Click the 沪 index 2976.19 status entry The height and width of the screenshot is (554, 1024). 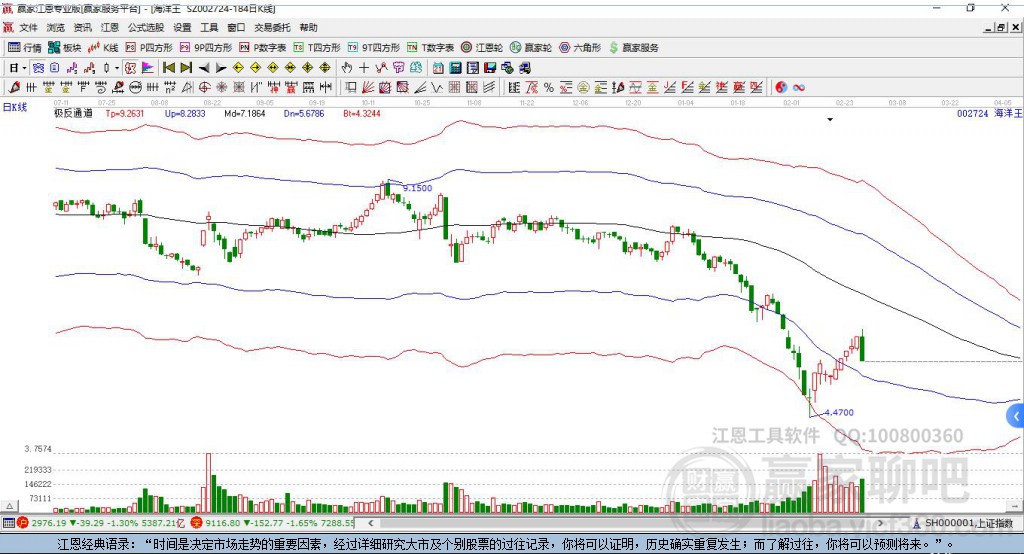point(101,523)
